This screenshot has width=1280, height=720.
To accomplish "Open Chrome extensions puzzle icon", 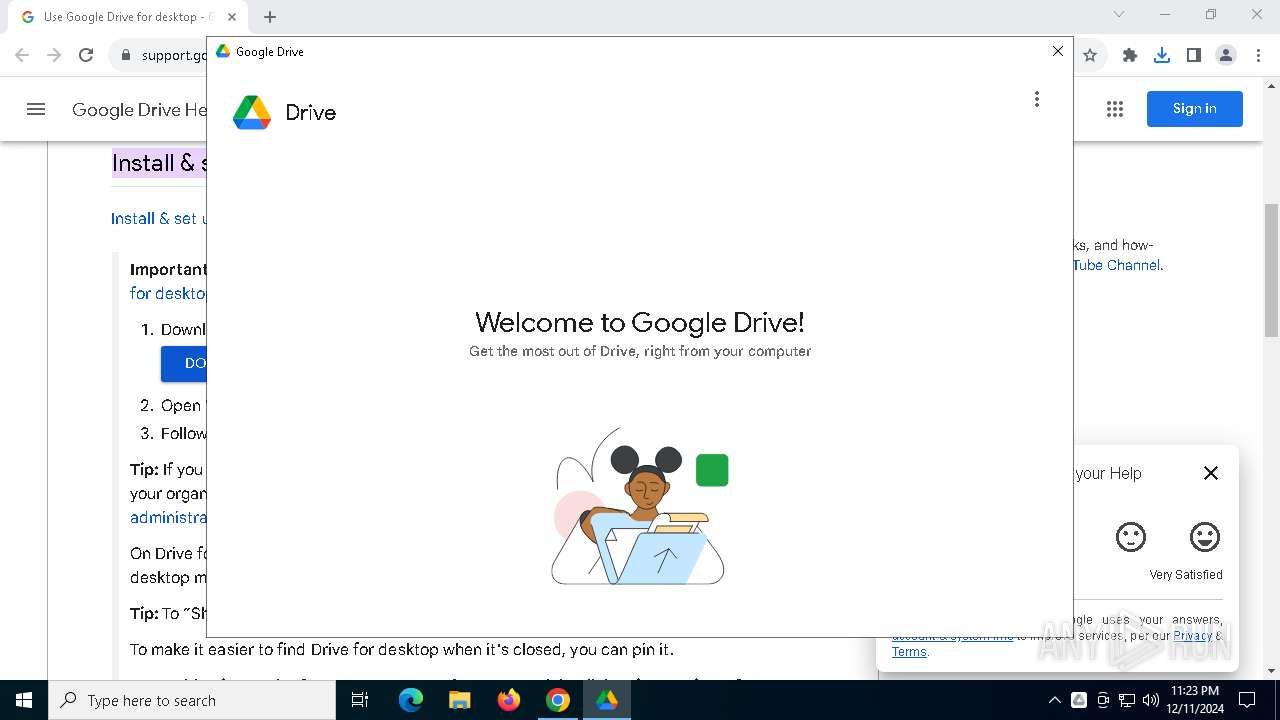I will click(x=1130, y=55).
